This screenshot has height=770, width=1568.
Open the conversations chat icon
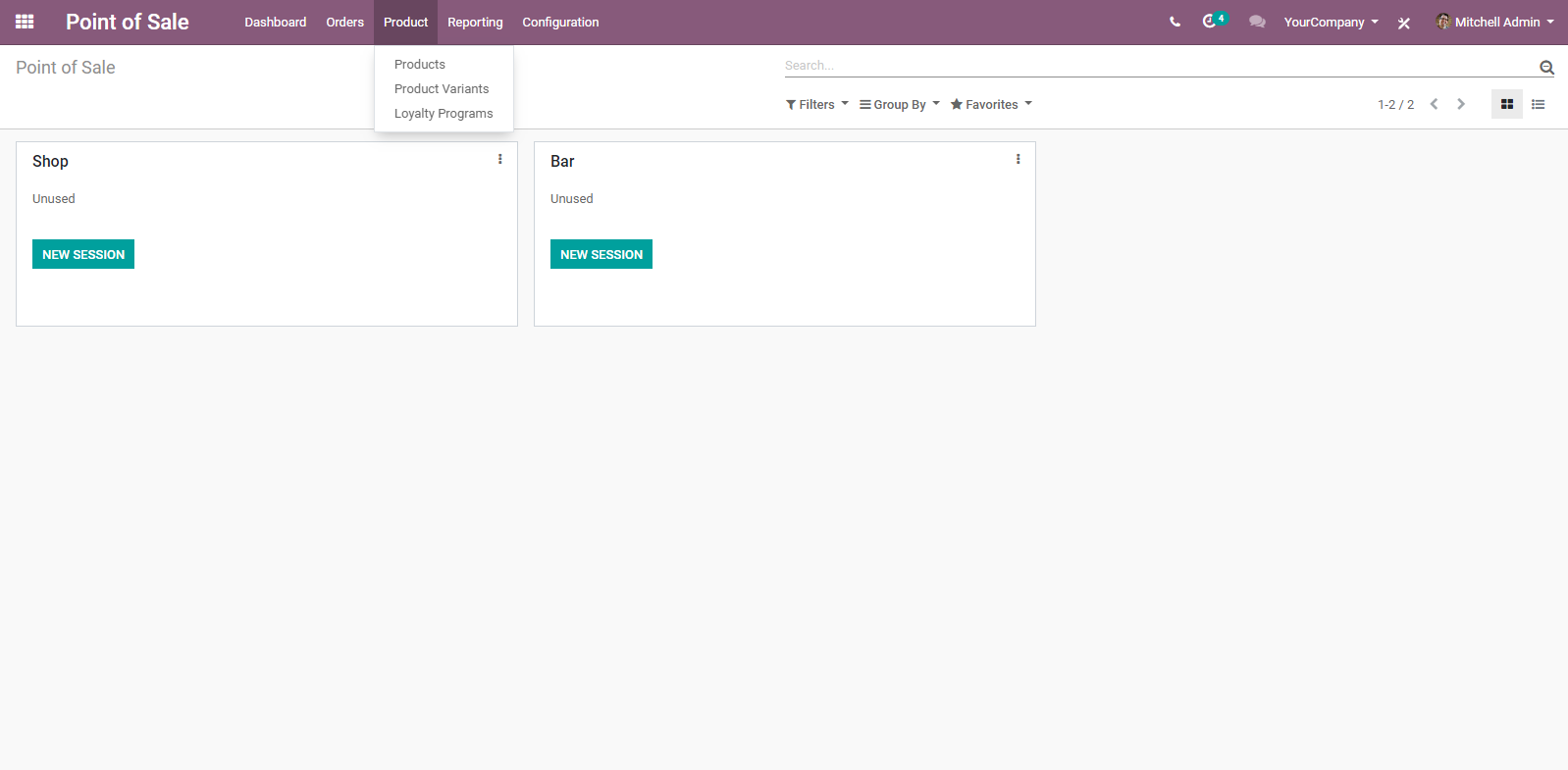[x=1257, y=22]
